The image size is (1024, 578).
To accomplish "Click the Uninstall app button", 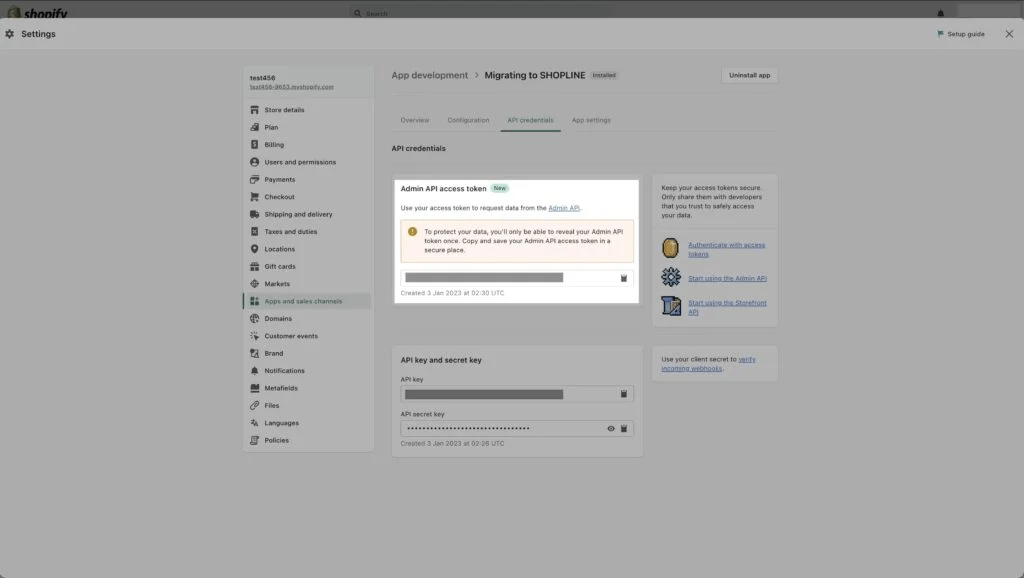I will (749, 75).
